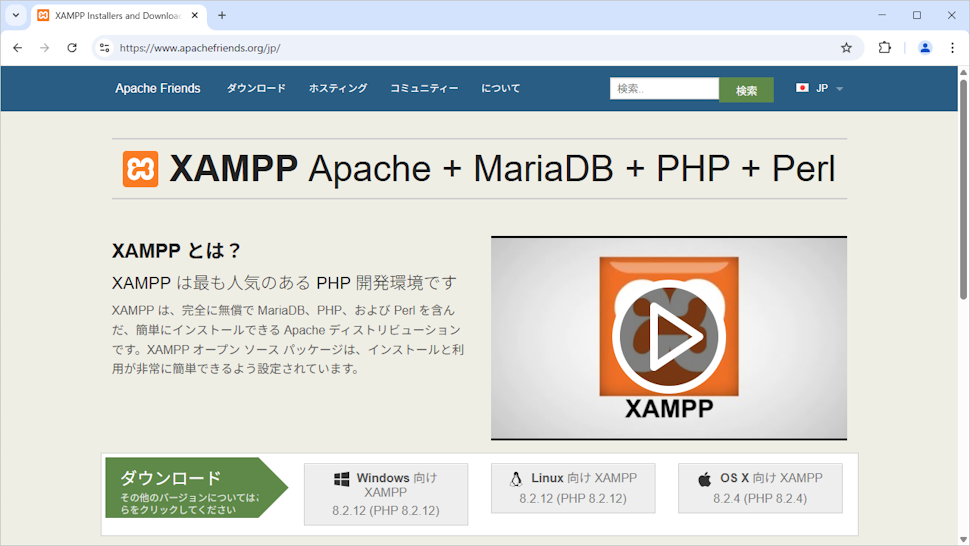Open the ホスティング menu item

[338, 88]
